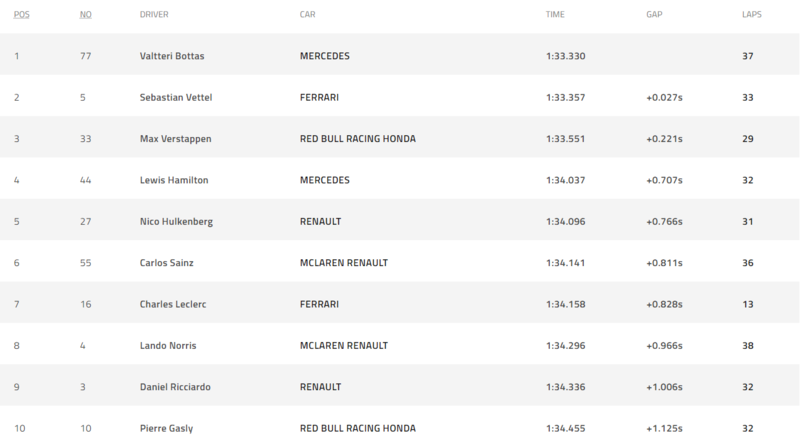This screenshot has height=447, width=800.
Task: Click Bottas's time 1:33.330
Action: (x=565, y=56)
